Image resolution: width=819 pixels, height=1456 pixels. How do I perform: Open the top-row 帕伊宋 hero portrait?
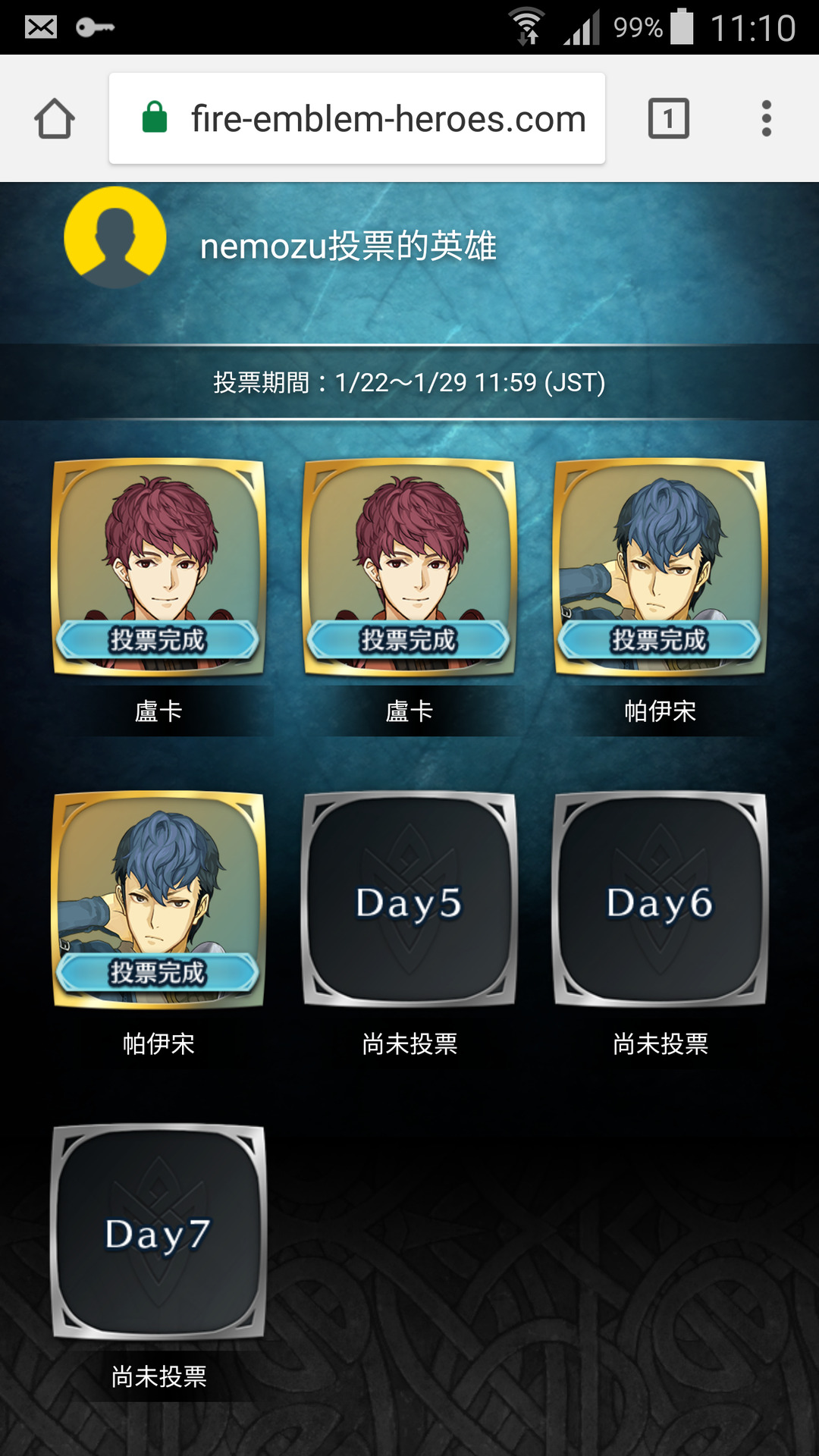point(661,566)
